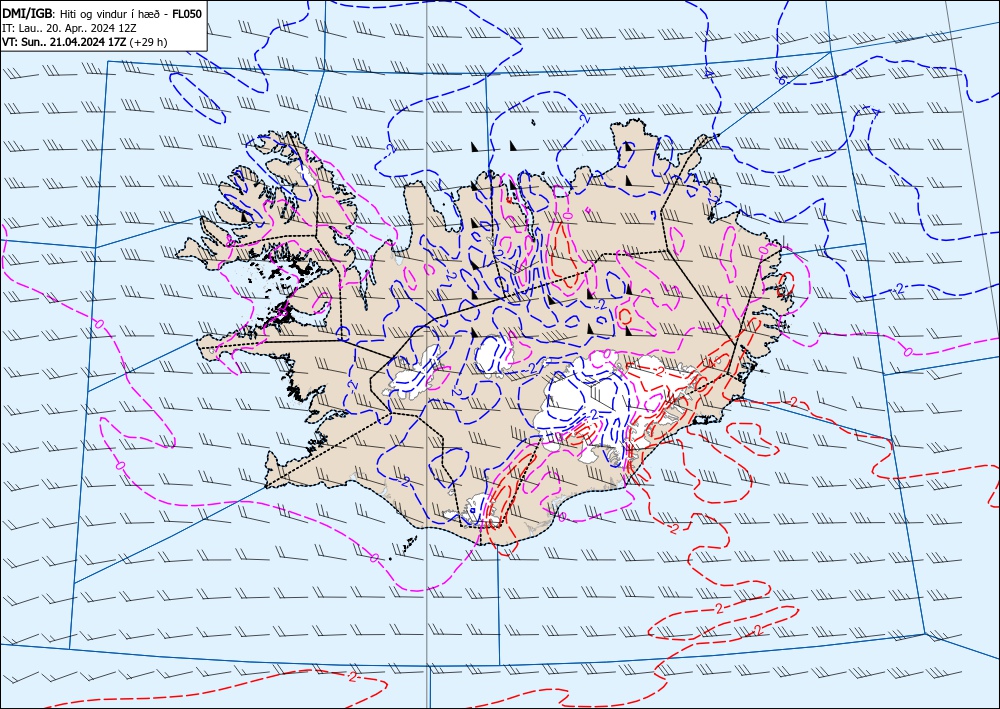Click the '(+29 h)' forecast offset
The image size is (1000, 709).
point(148,42)
